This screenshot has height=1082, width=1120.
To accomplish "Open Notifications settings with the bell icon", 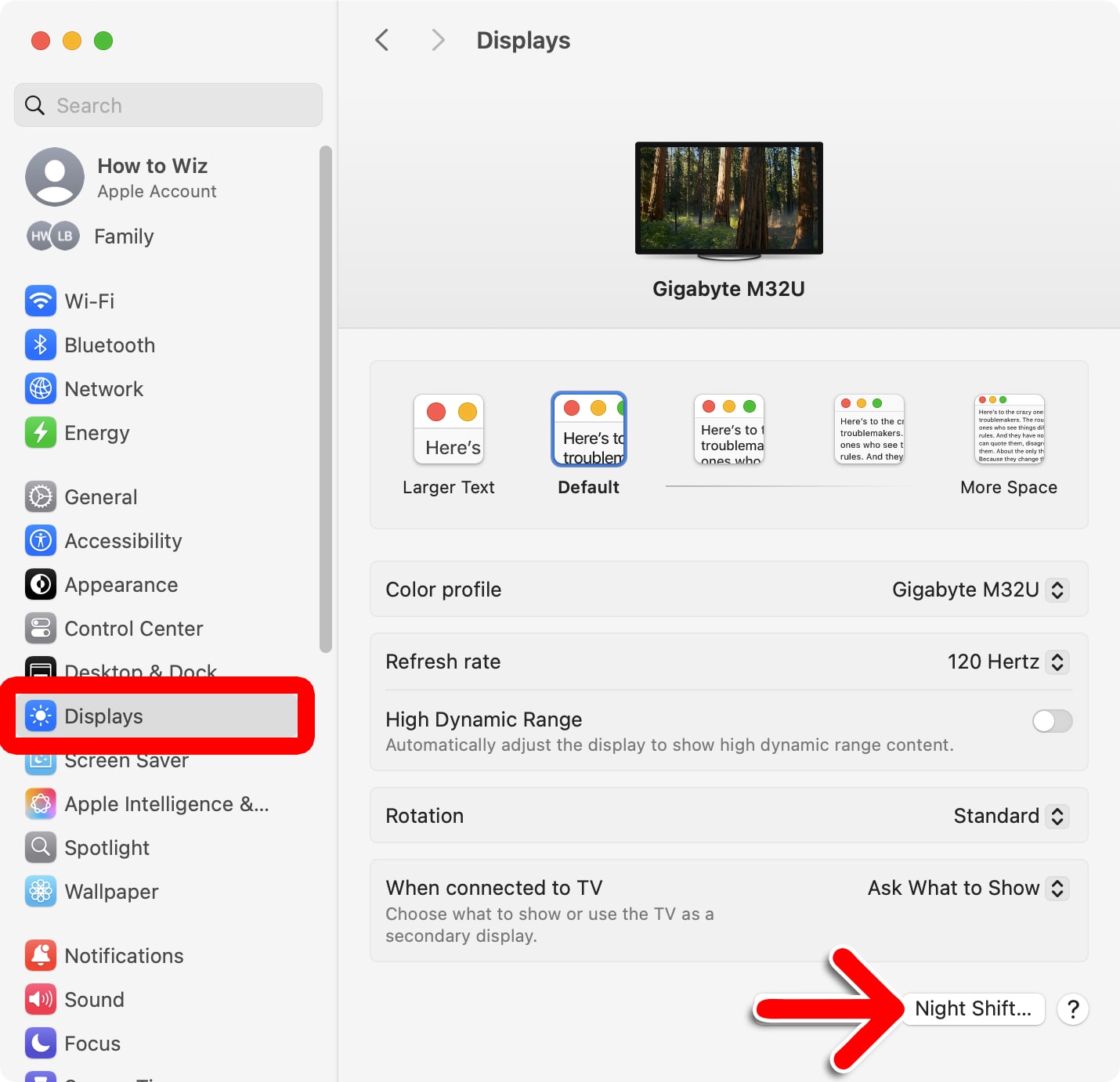I will click(x=41, y=955).
